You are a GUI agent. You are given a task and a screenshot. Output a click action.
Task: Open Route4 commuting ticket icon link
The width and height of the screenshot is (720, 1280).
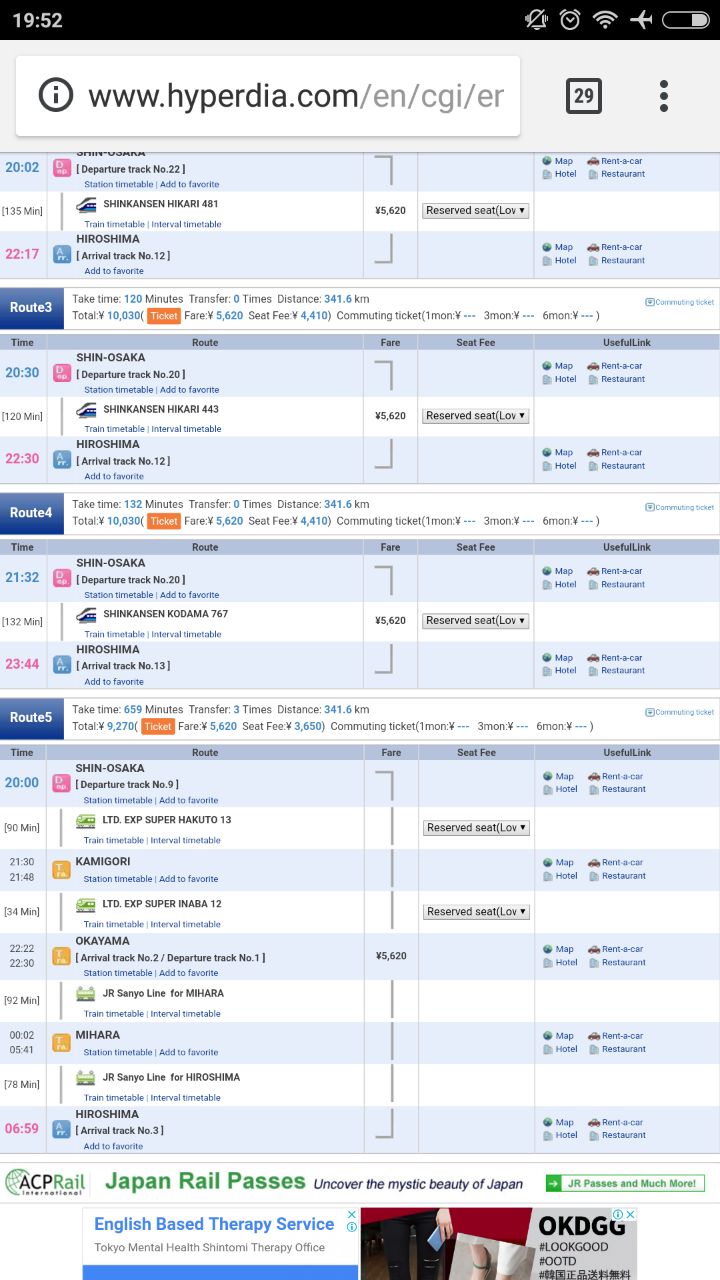pyautogui.click(x=680, y=507)
